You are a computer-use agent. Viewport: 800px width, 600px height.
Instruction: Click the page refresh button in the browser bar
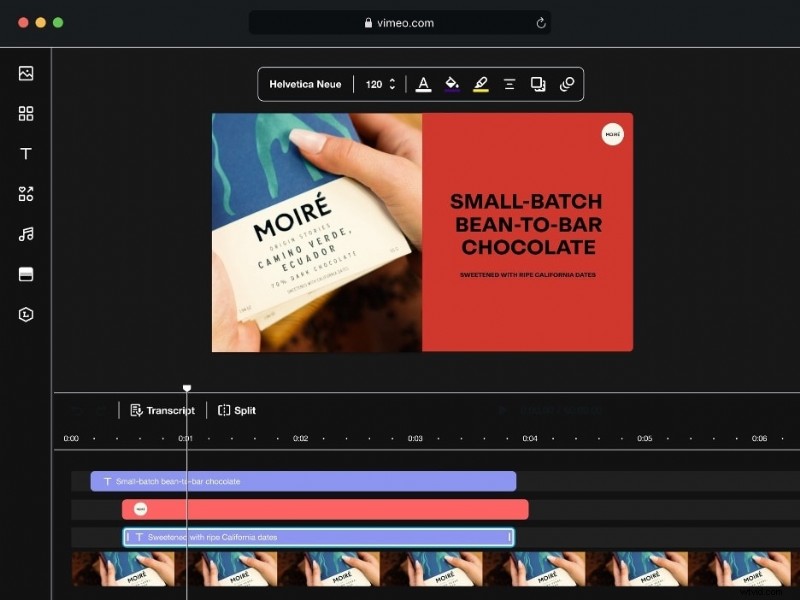pyautogui.click(x=541, y=22)
